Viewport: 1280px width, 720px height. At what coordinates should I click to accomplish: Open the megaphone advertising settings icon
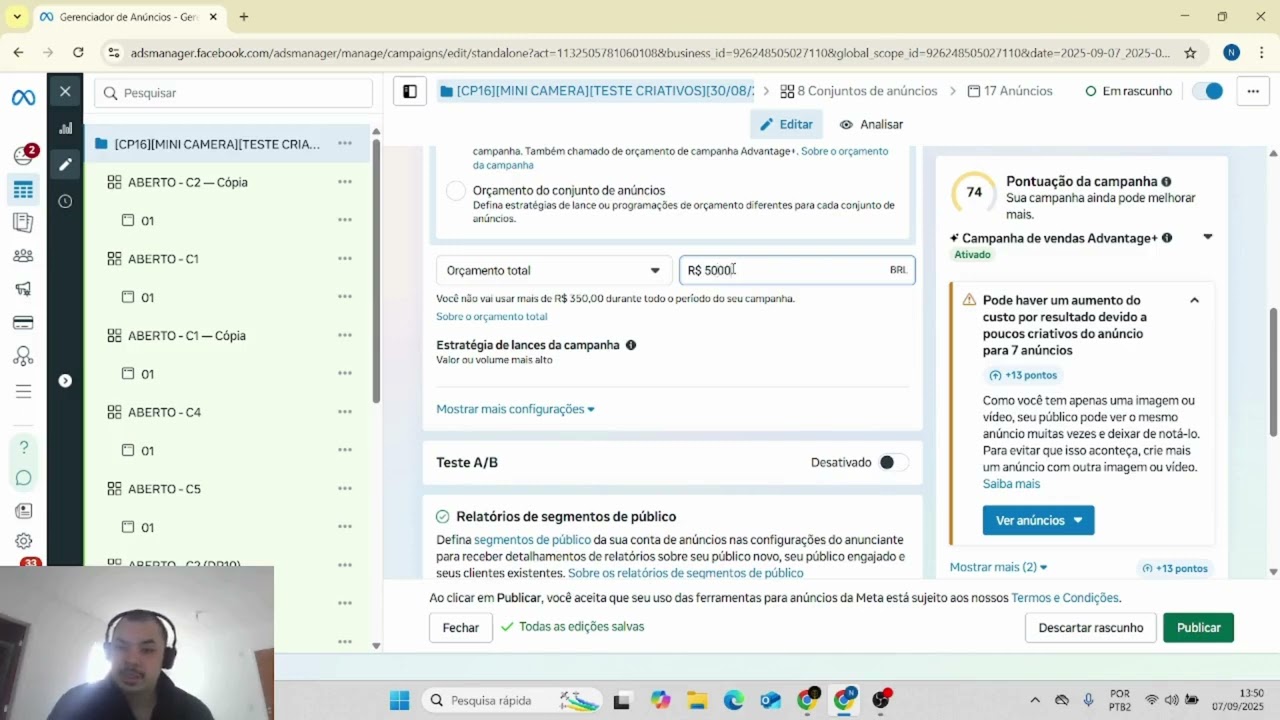pos(23,289)
